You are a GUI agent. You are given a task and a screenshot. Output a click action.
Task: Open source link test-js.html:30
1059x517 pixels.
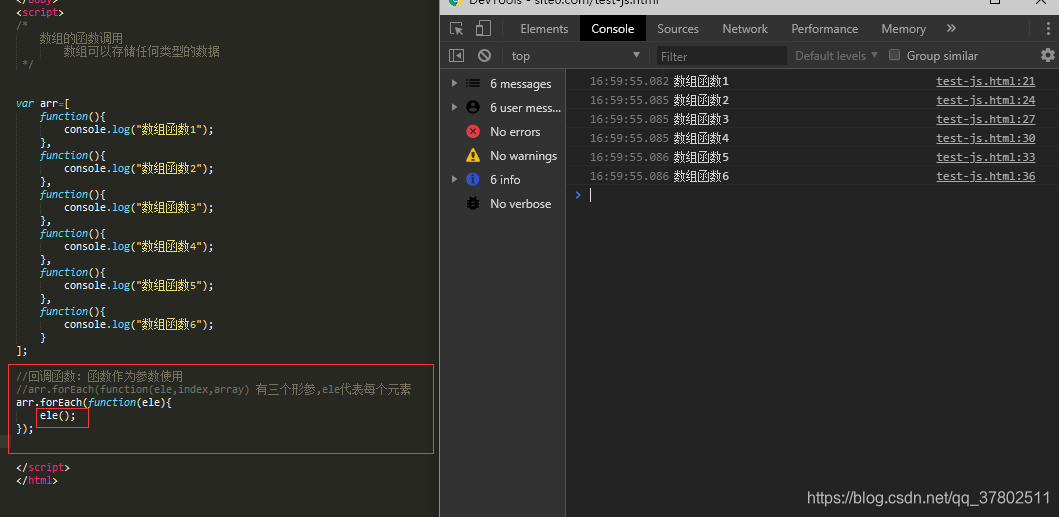point(985,139)
